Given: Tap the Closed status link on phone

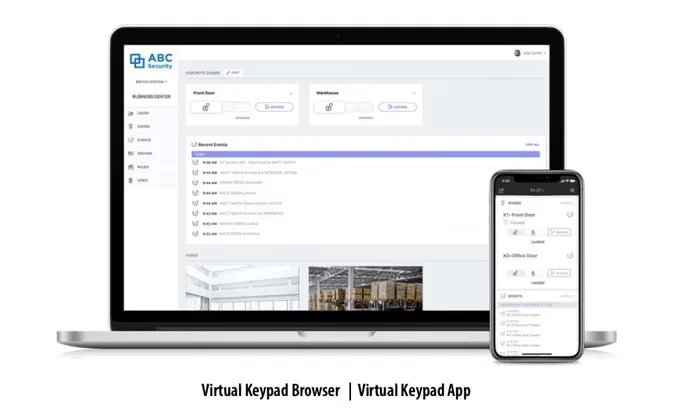Looking at the screenshot, I should [517, 222].
